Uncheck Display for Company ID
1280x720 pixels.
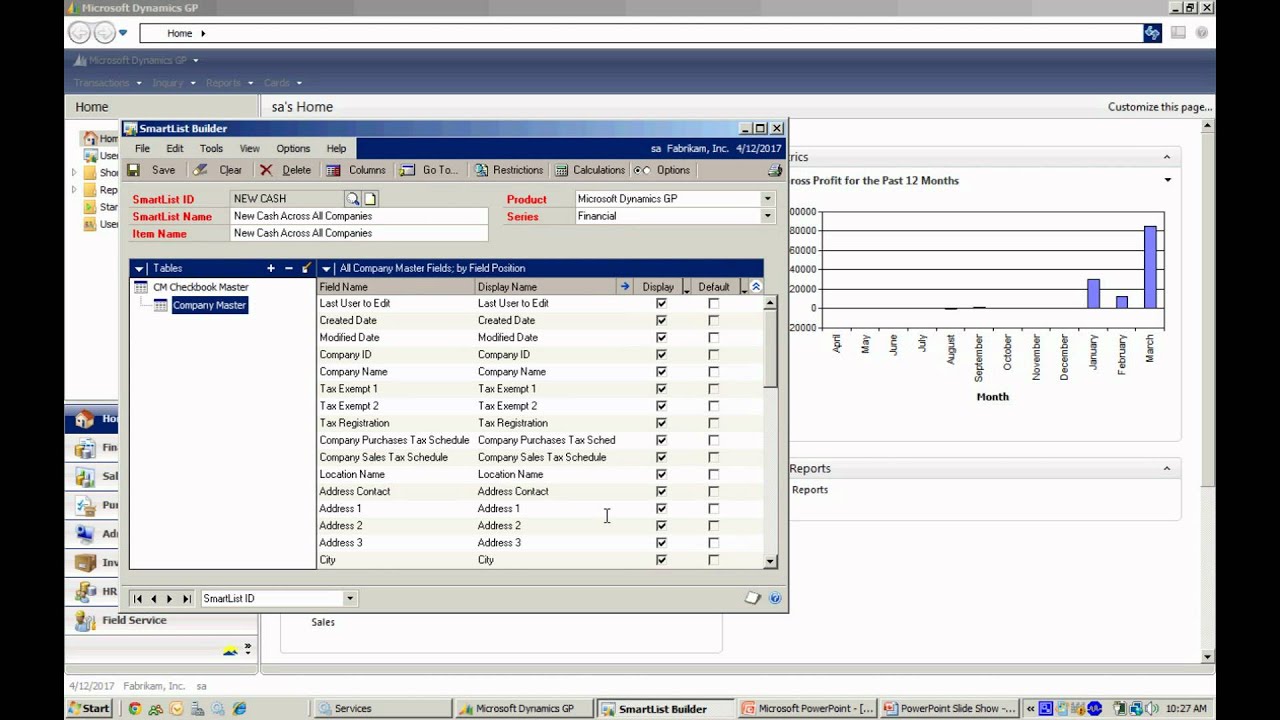point(661,354)
